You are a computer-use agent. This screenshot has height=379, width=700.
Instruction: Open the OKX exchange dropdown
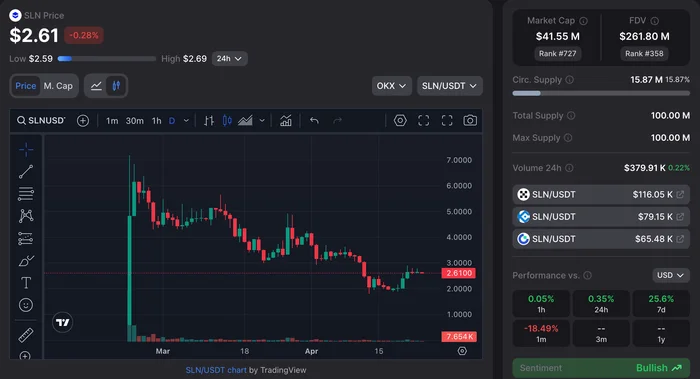point(392,86)
